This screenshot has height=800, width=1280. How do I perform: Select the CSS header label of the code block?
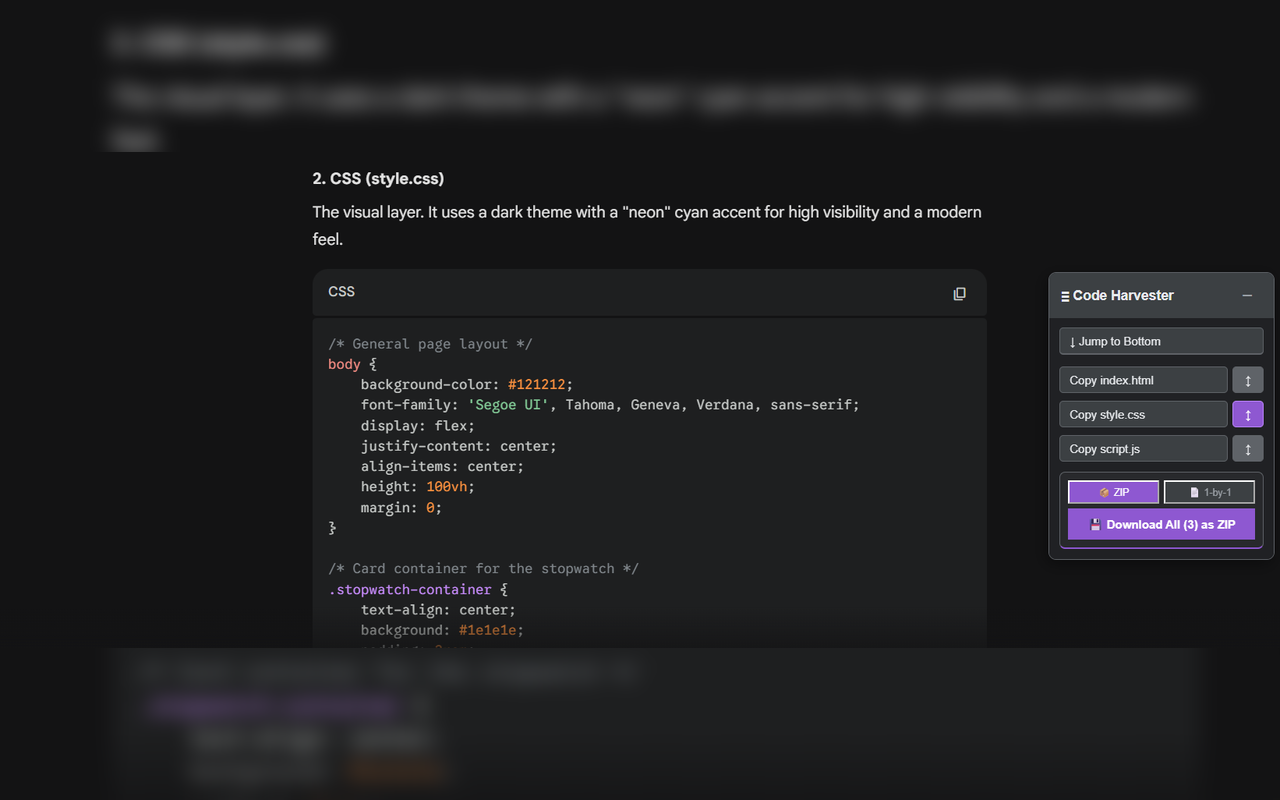coord(341,291)
